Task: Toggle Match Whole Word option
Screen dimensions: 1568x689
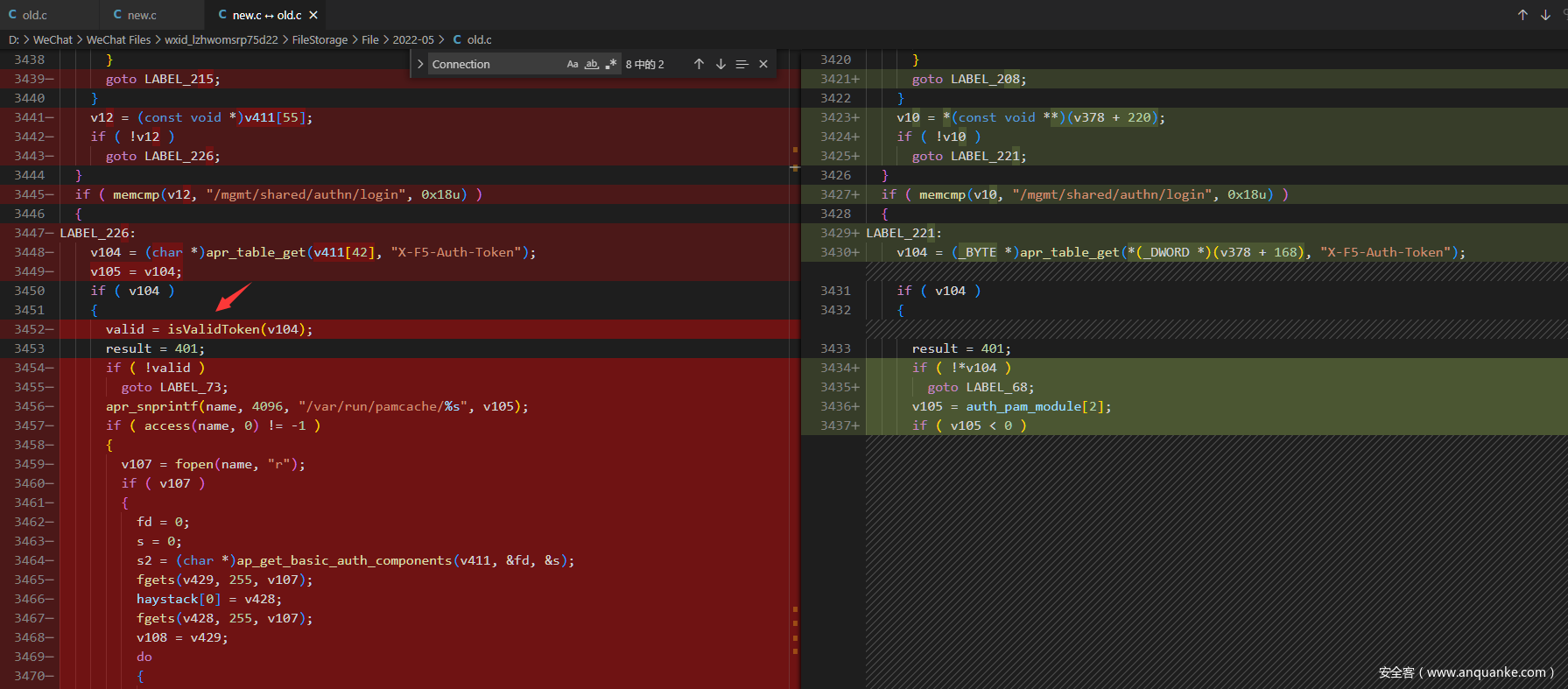Action: (592, 64)
